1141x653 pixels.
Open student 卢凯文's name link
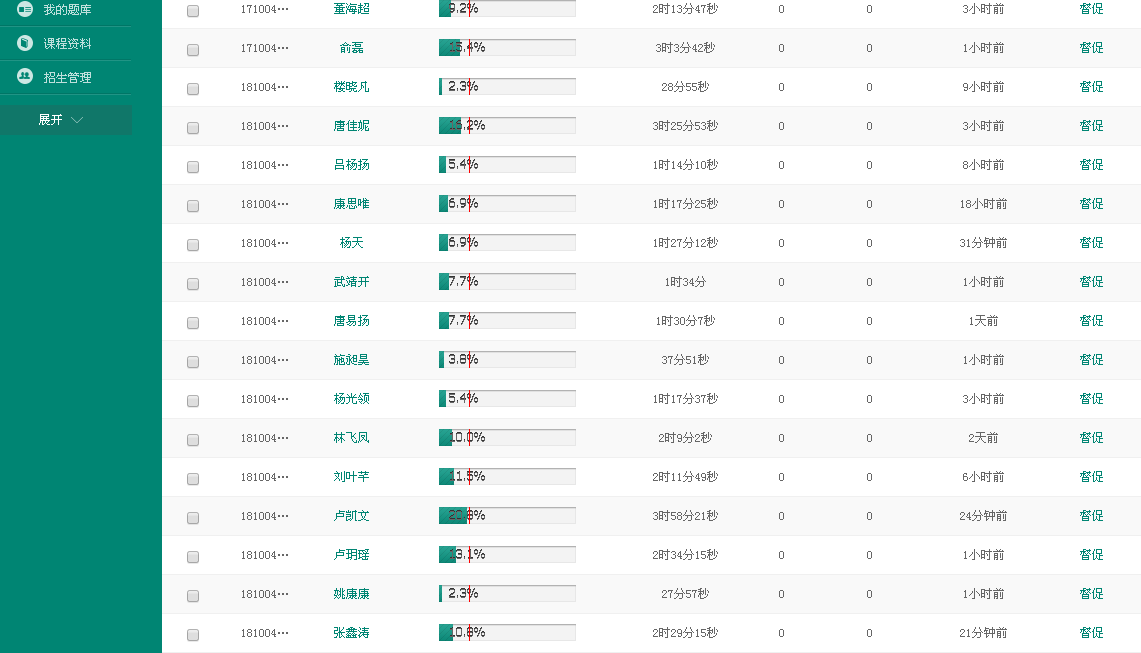pos(351,516)
